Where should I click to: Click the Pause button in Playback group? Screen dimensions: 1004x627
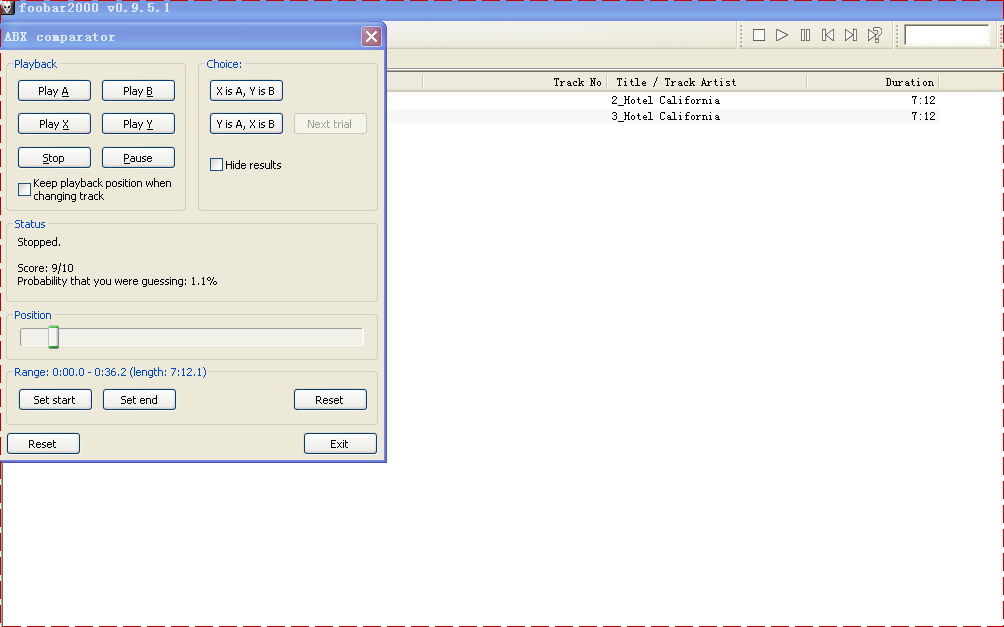(138, 158)
